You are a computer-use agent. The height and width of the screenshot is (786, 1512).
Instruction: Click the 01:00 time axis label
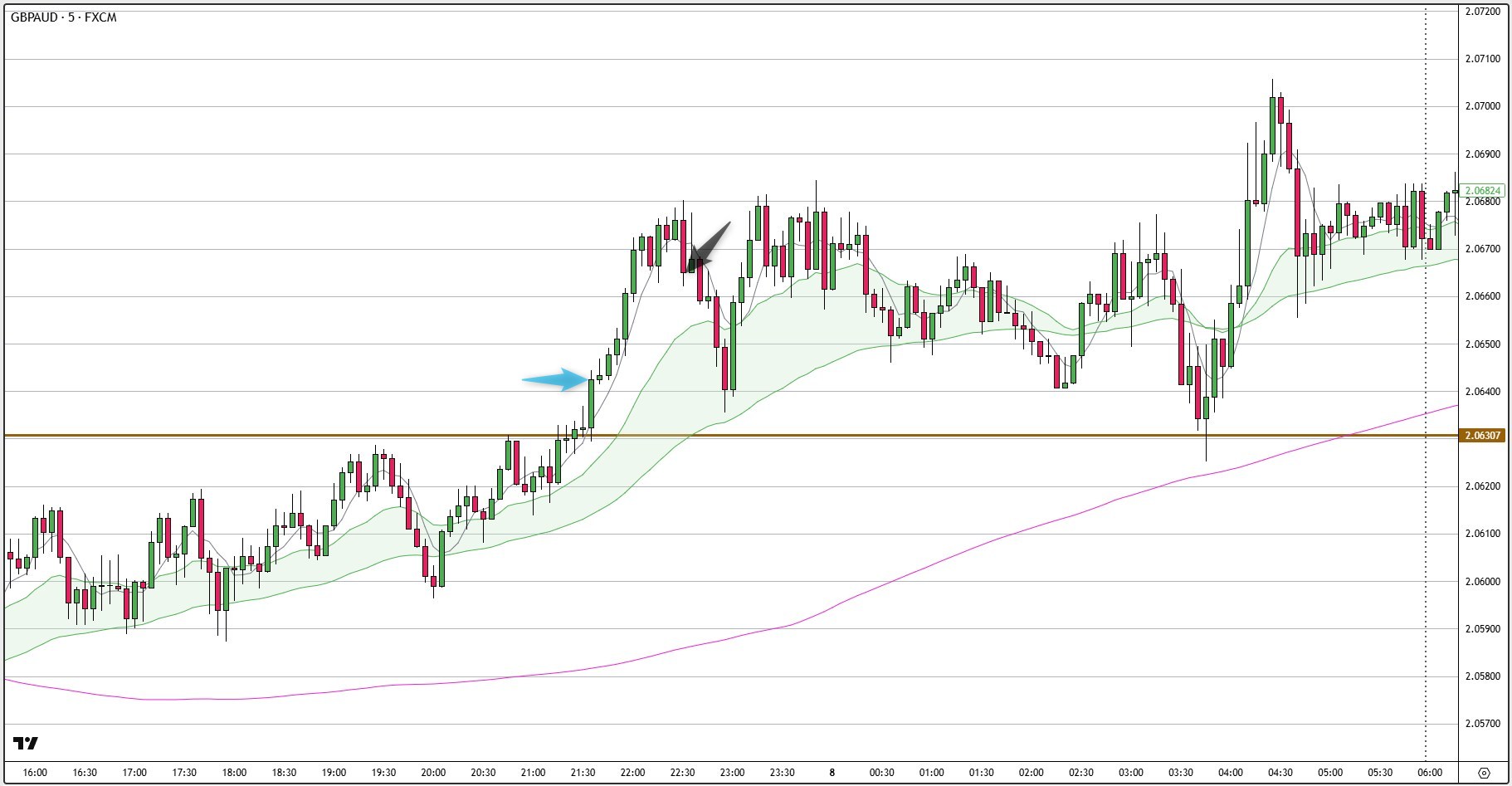[931, 773]
